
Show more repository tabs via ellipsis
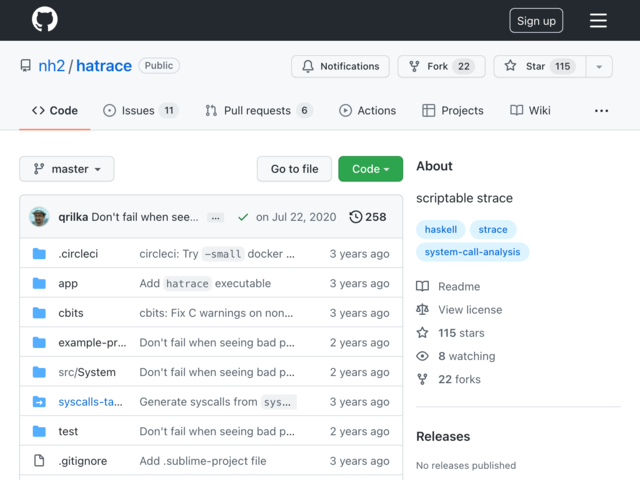[x=601, y=111]
